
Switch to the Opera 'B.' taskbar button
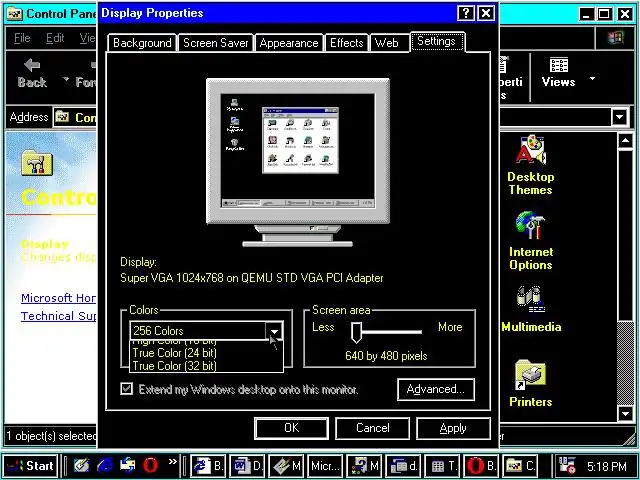[482, 466]
